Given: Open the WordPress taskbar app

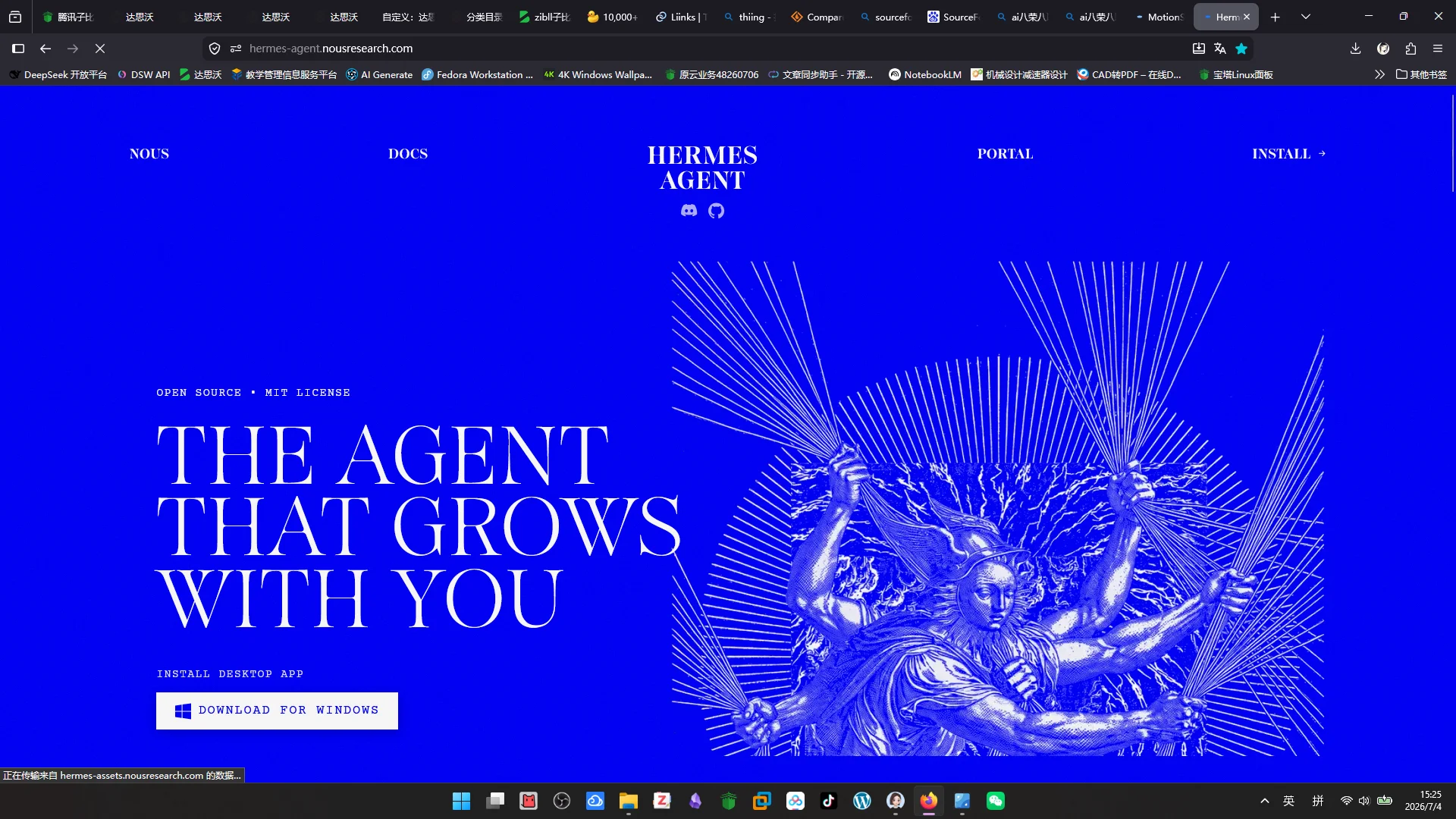Looking at the screenshot, I should click(862, 801).
